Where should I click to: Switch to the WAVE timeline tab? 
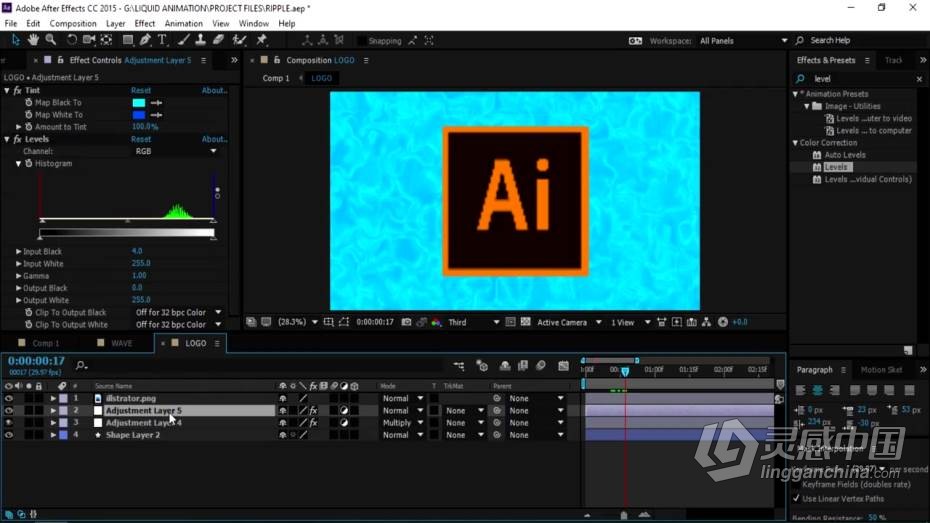click(x=122, y=343)
